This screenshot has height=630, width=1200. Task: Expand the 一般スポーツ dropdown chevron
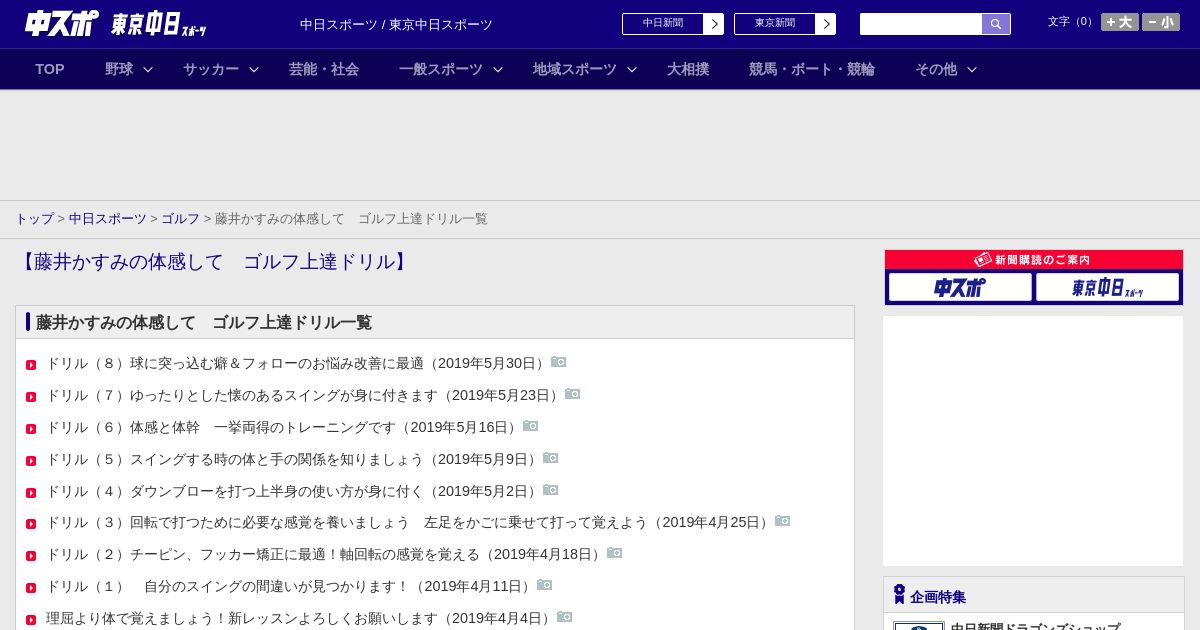(x=498, y=69)
